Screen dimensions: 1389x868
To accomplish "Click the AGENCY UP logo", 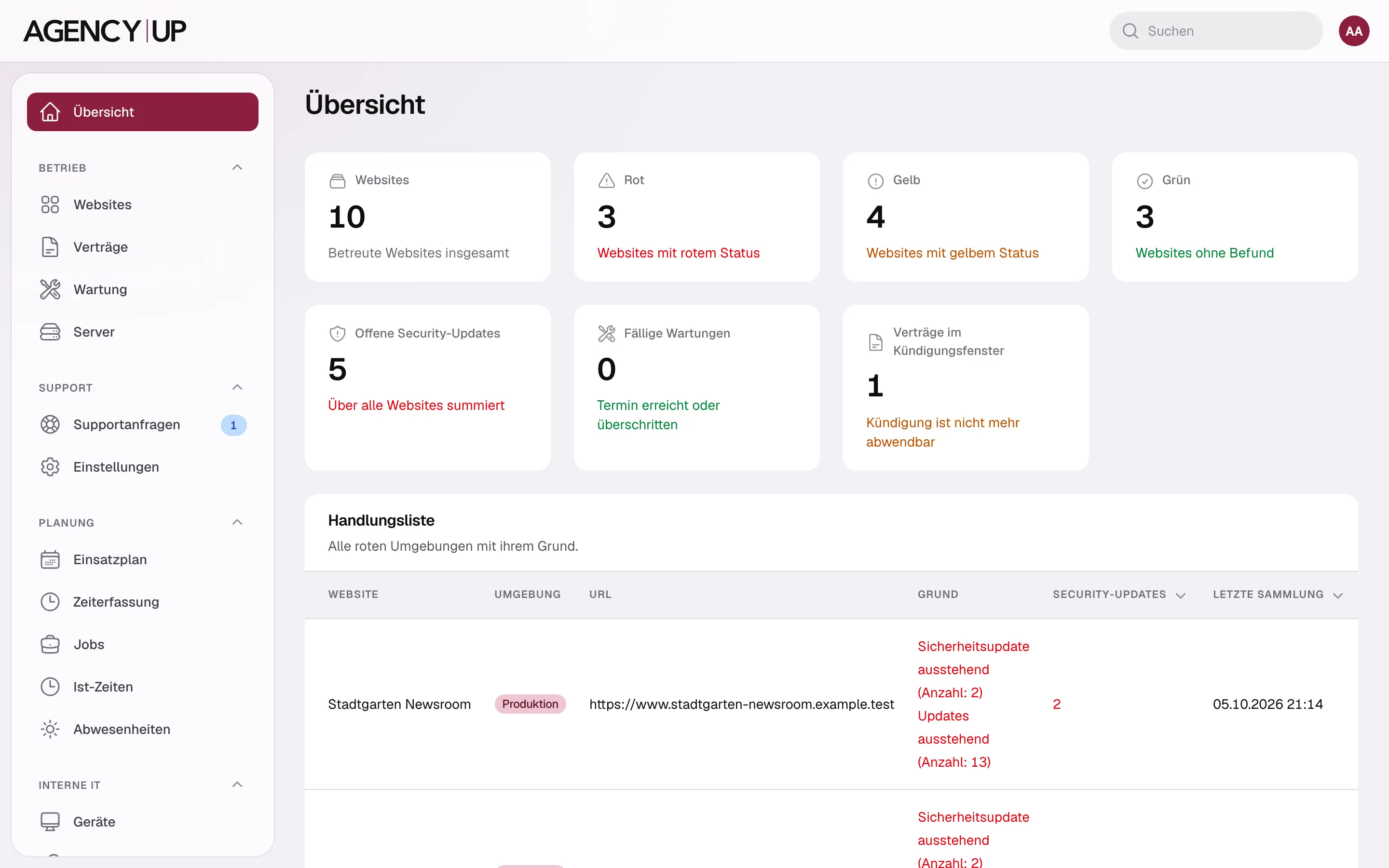I will tap(105, 31).
